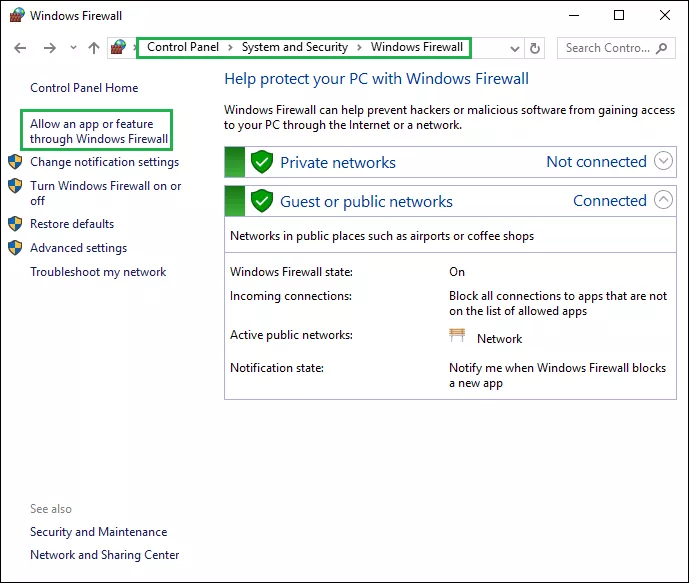Maximize the Windows Firewall window

(619, 15)
